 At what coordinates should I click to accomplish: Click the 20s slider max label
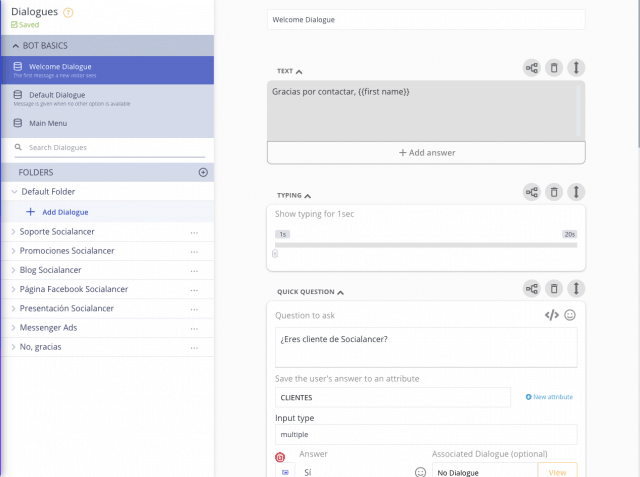569,234
